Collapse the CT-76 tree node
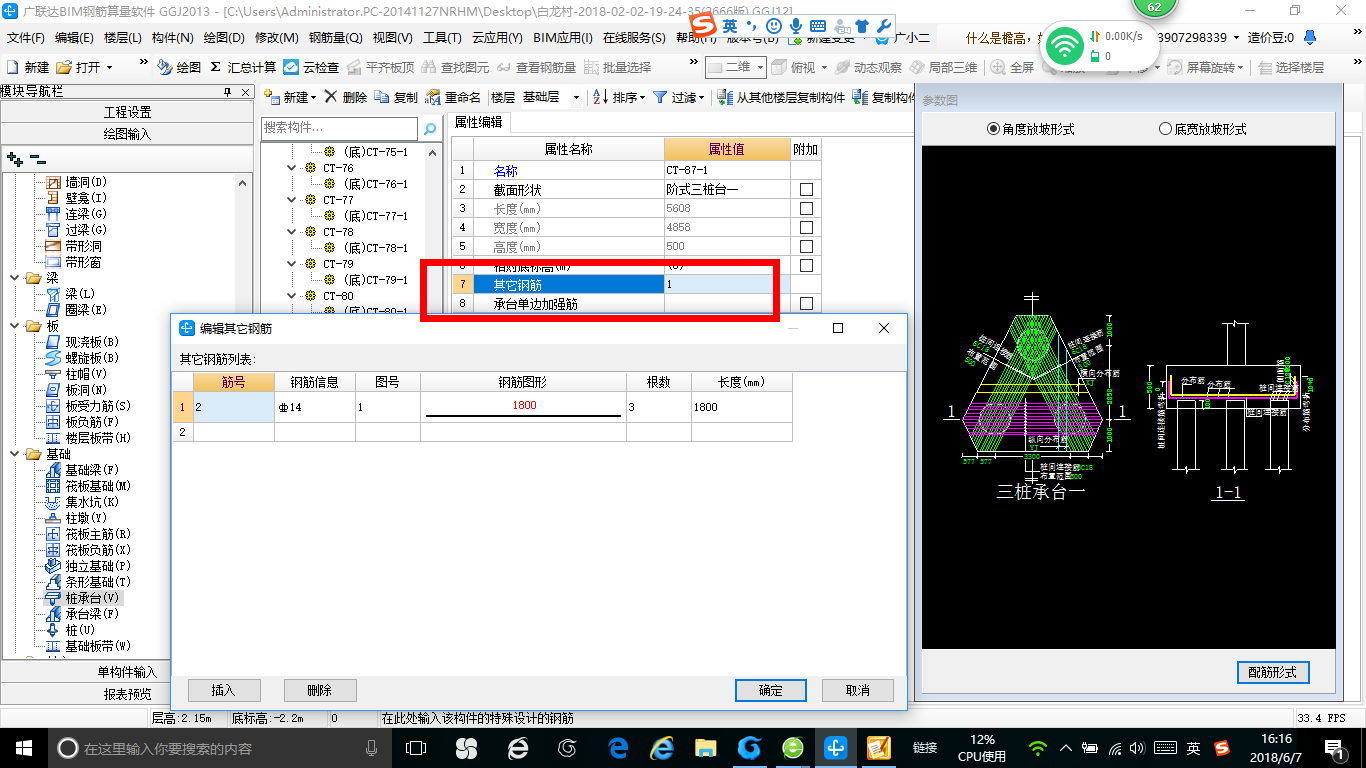The width and height of the screenshot is (1366, 768). (292, 168)
